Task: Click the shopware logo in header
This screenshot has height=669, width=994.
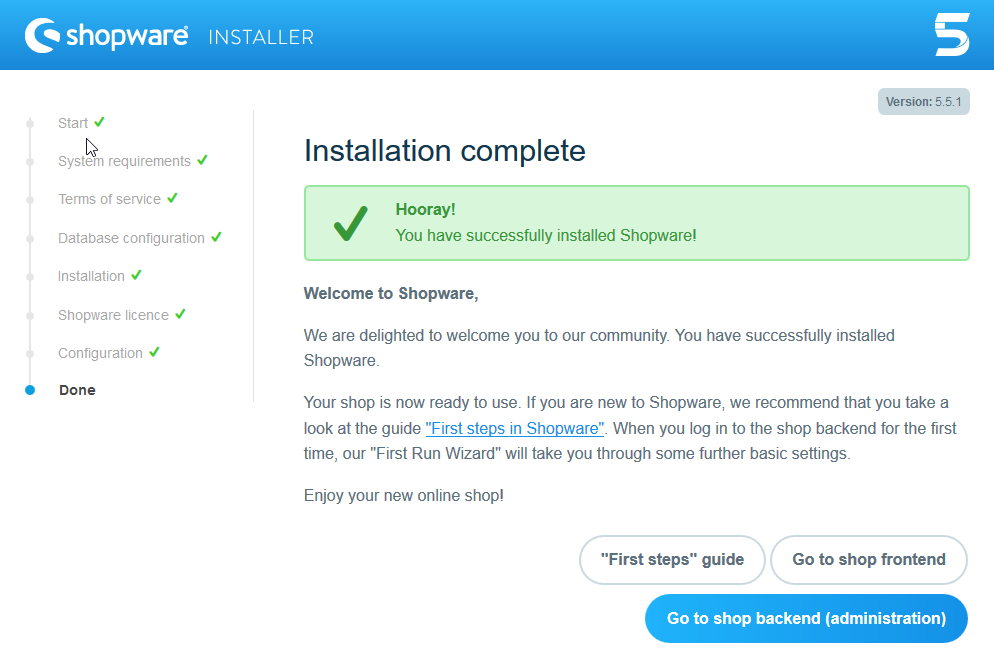Action: (106, 36)
